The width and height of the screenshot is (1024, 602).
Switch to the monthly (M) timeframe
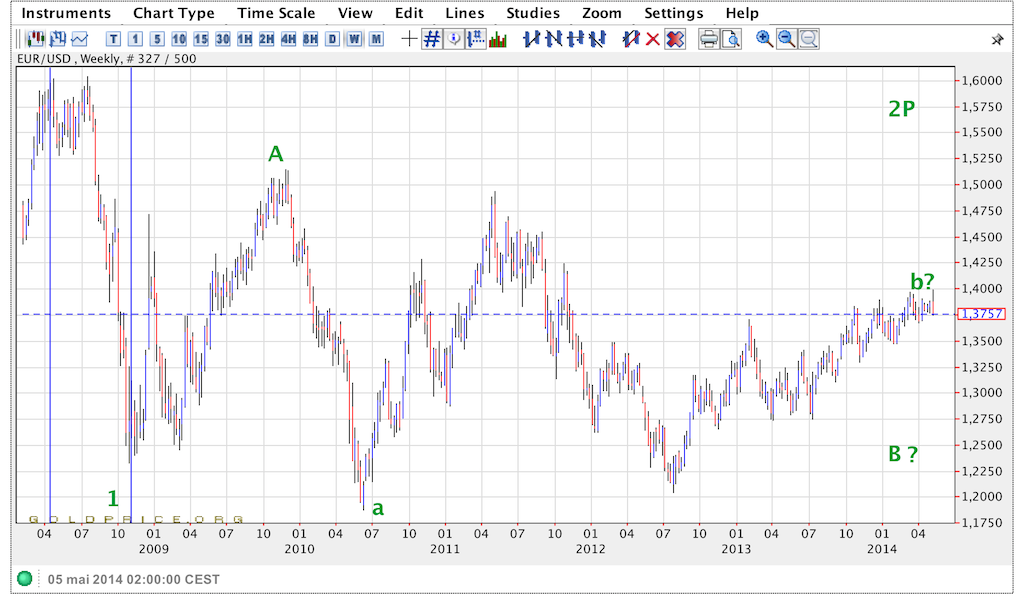pyautogui.click(x=376, y=39)
